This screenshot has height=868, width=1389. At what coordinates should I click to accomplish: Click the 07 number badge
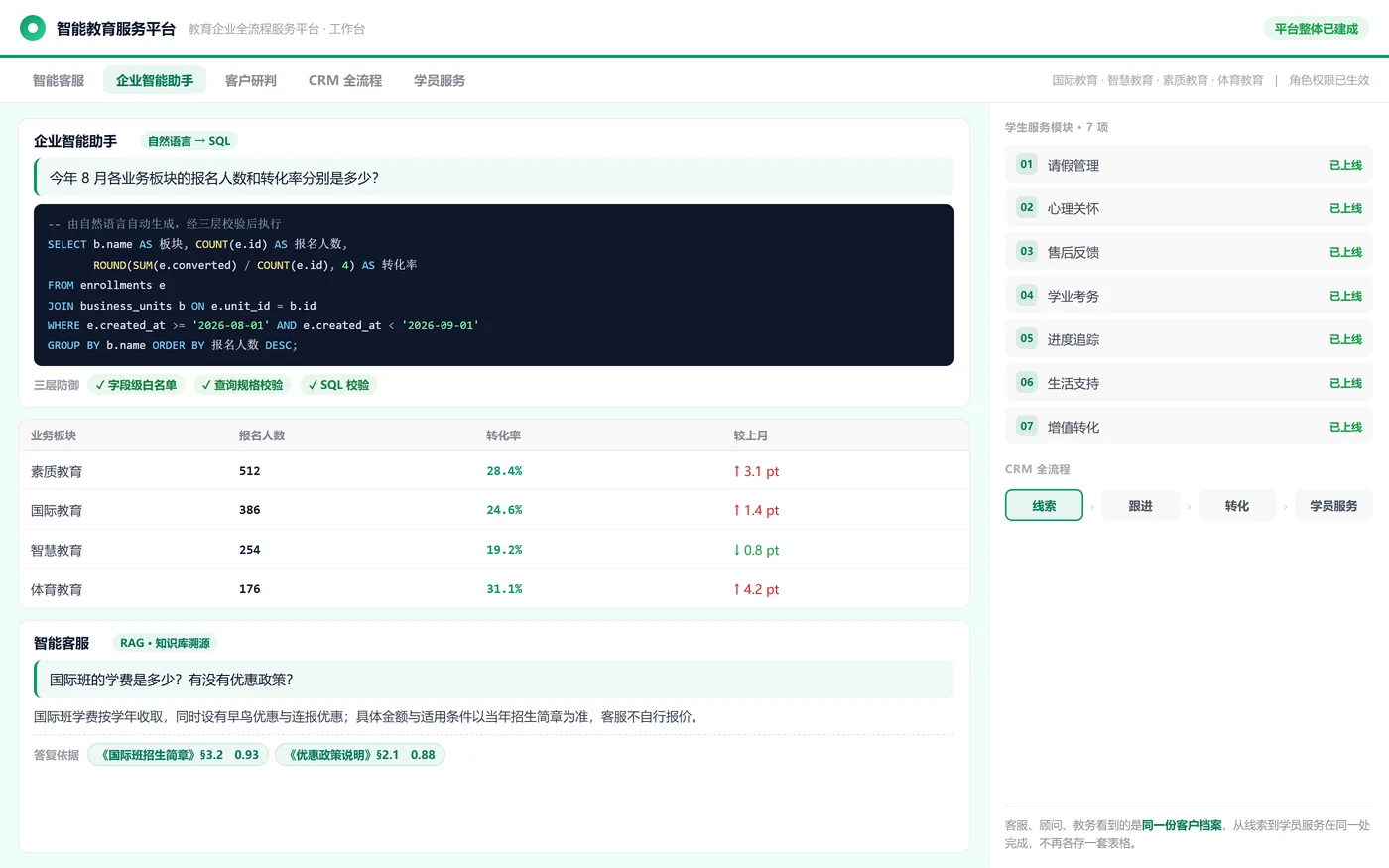tap(1027, 427)
